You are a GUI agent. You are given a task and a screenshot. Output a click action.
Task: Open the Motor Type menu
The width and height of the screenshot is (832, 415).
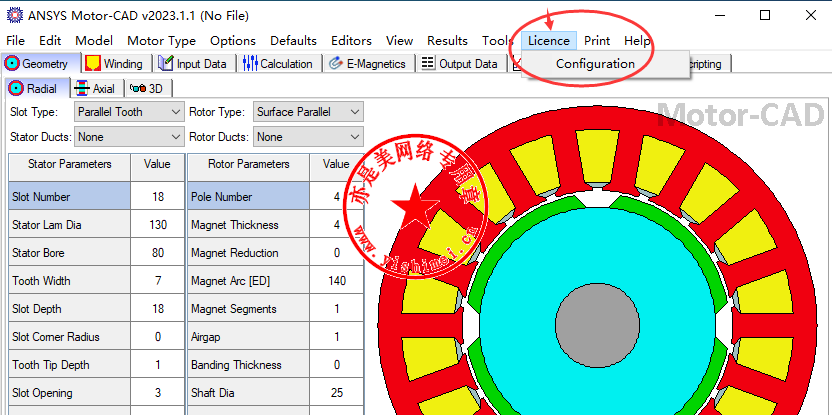pos(161,41)
